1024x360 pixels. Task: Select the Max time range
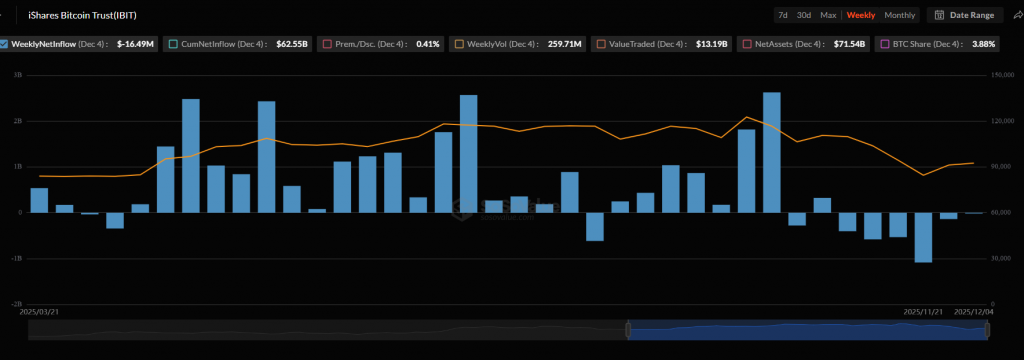(828, 15)
